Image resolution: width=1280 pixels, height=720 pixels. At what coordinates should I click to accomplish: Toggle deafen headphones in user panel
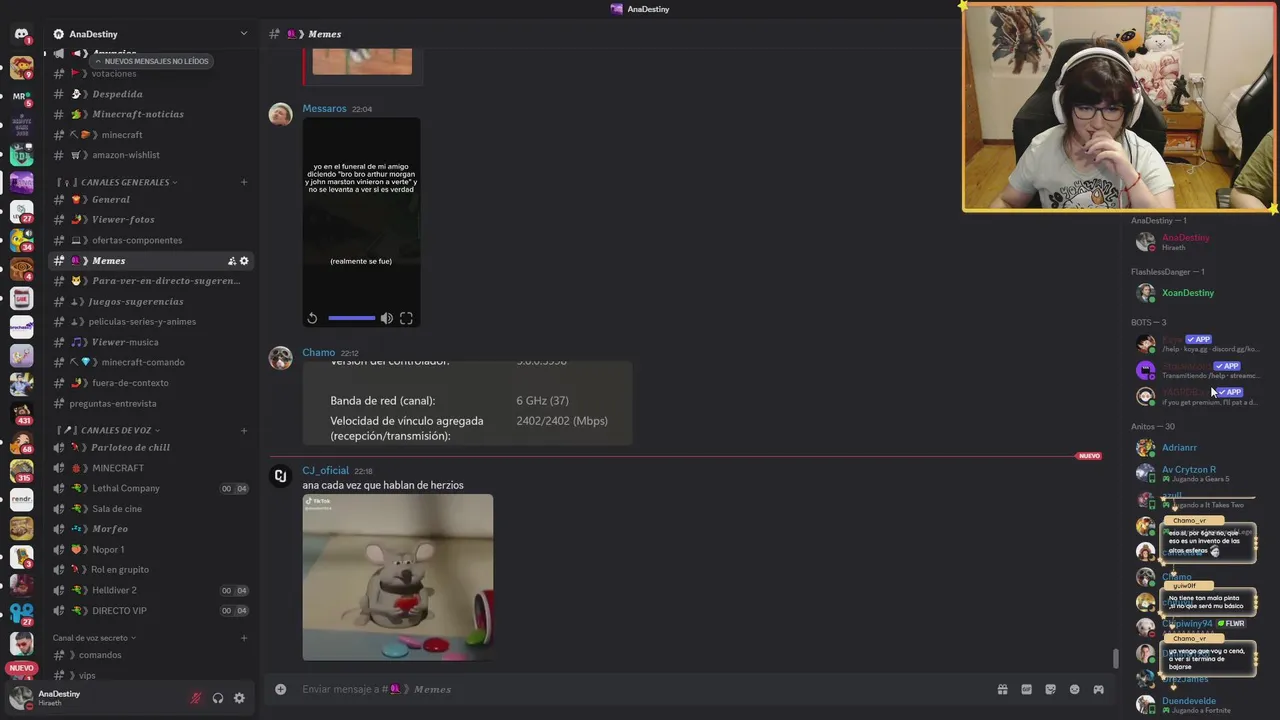[218, 698]
